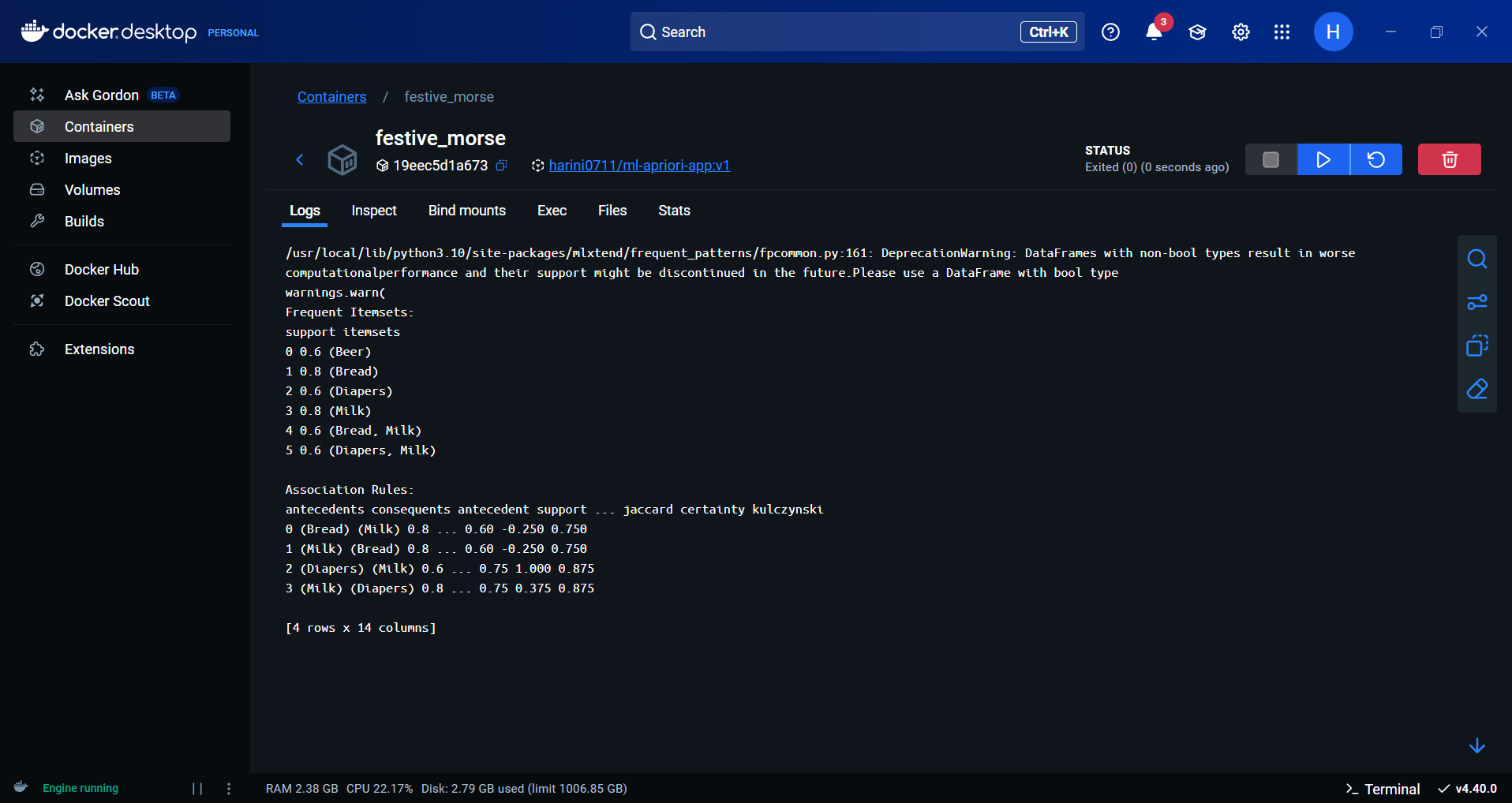Open log display options sliders icon
This screenshot has height=803, width=1512.
point(1477,302)
